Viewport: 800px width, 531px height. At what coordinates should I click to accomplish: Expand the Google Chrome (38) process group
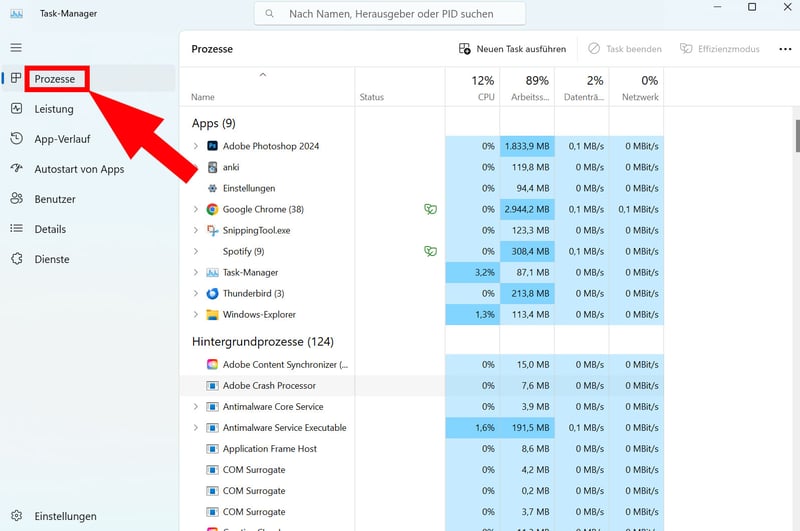point(196,209)
